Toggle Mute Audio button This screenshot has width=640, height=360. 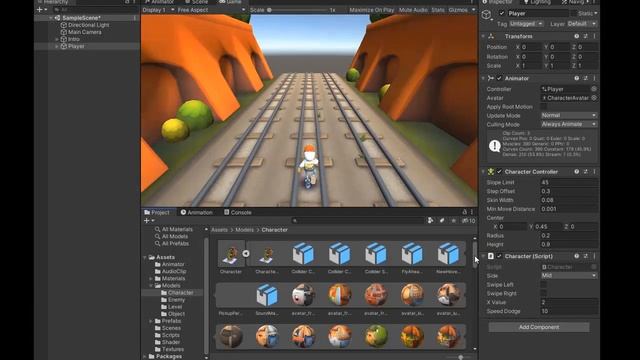413,10
